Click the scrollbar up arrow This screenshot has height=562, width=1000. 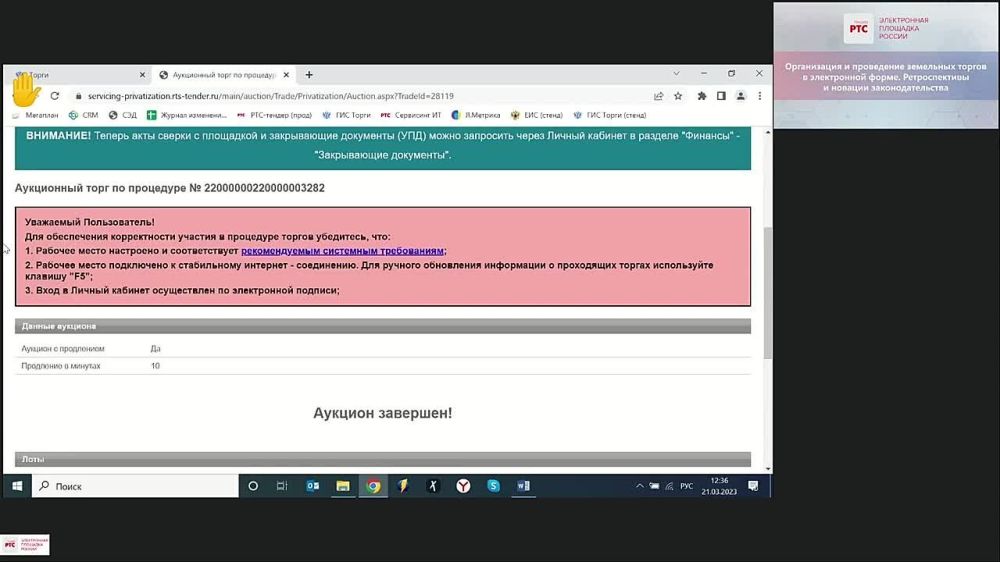coord(767,132)
